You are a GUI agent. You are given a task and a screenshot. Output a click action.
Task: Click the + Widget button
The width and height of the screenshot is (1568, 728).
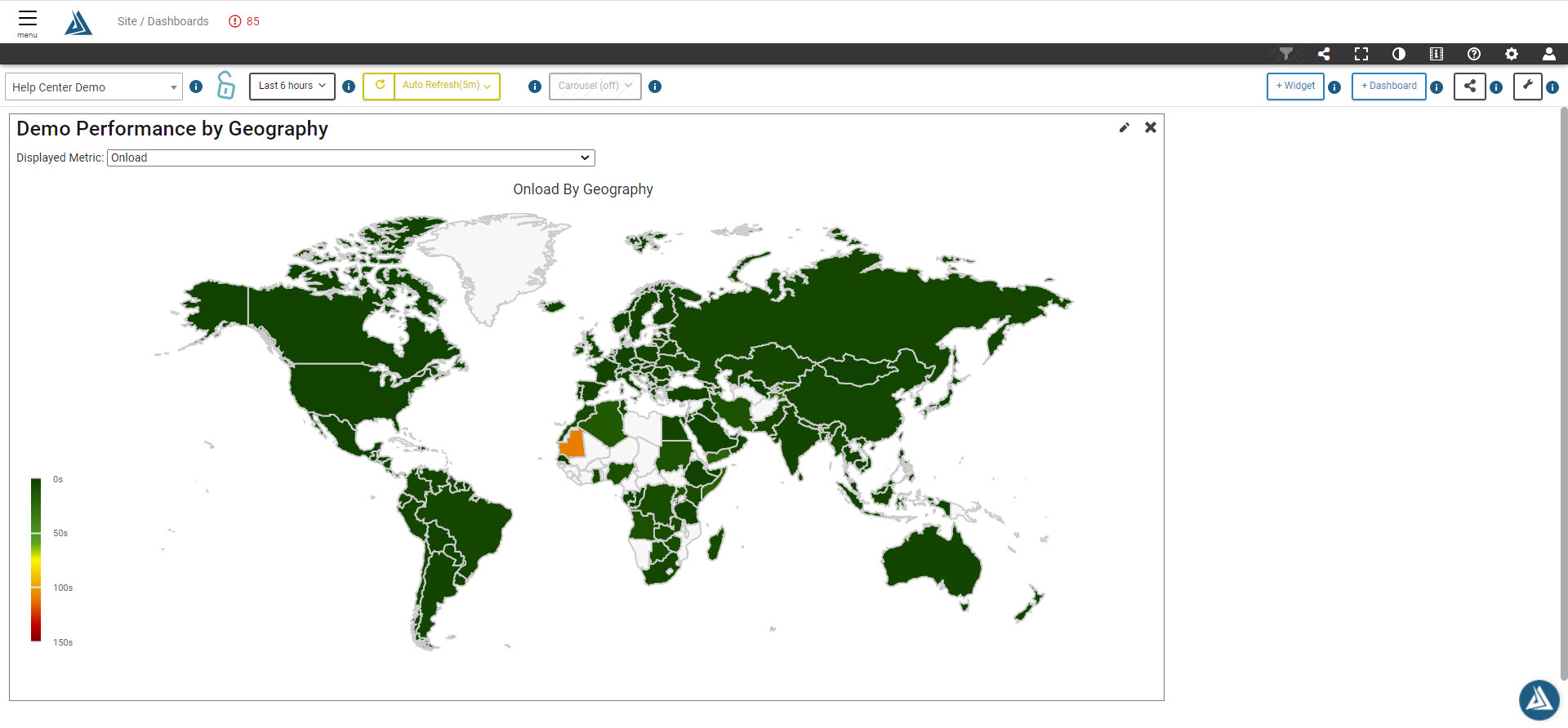click(1295, 86)
